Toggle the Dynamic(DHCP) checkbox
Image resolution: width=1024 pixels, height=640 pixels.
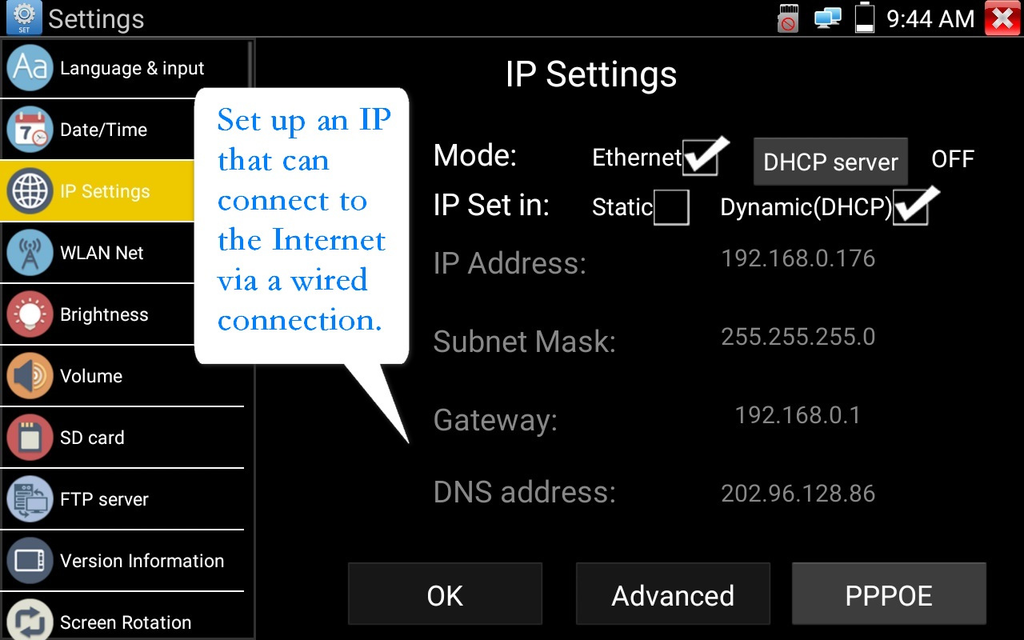tap(911, 207)
